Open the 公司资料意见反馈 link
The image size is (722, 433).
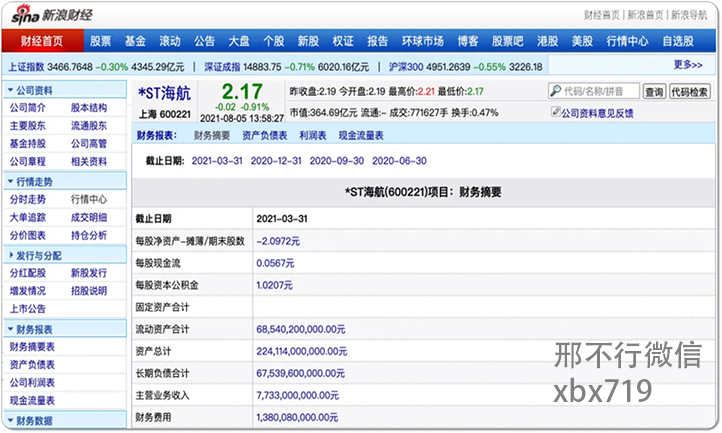[597, 113]
